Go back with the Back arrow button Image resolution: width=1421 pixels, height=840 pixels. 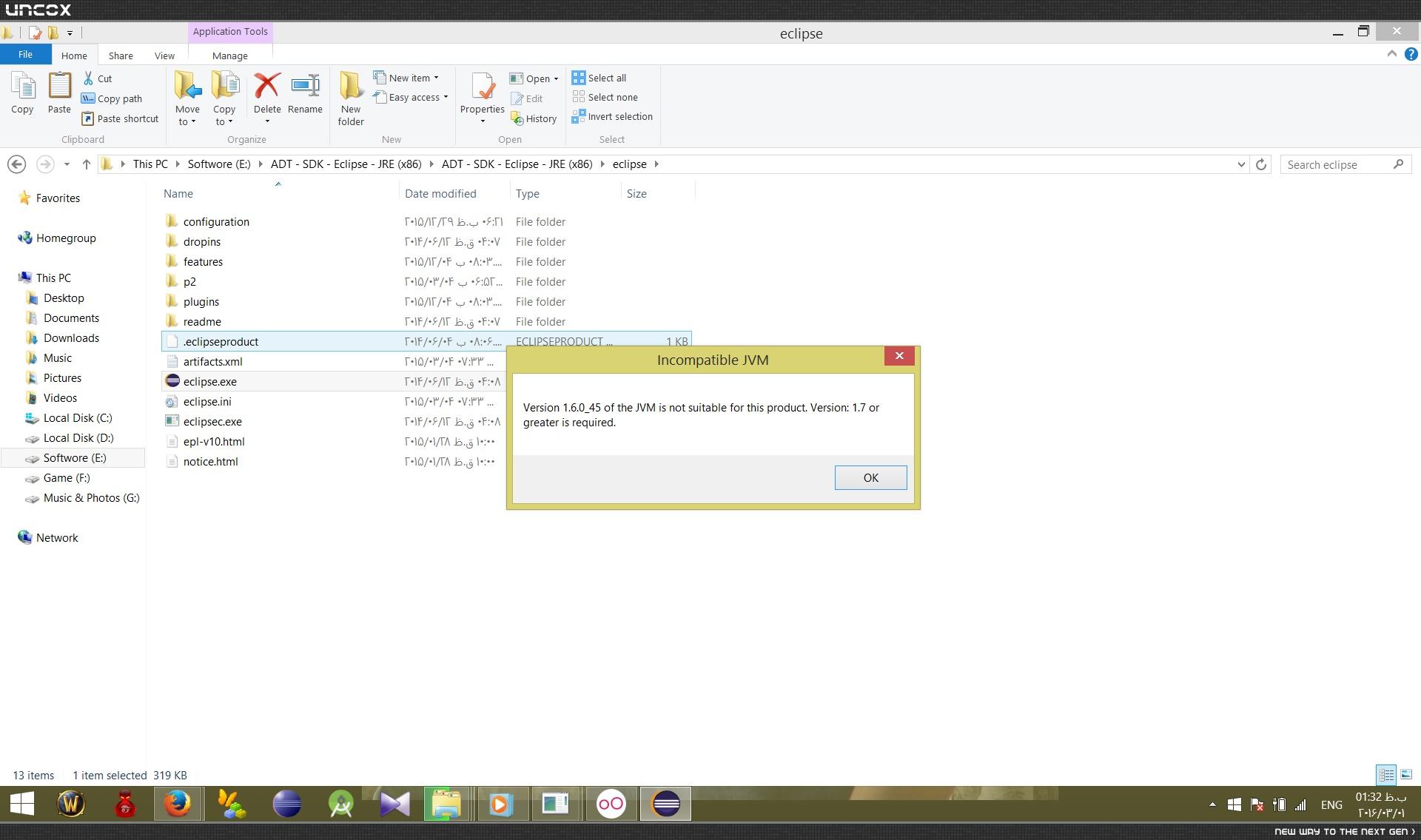[x=17, y=164]
